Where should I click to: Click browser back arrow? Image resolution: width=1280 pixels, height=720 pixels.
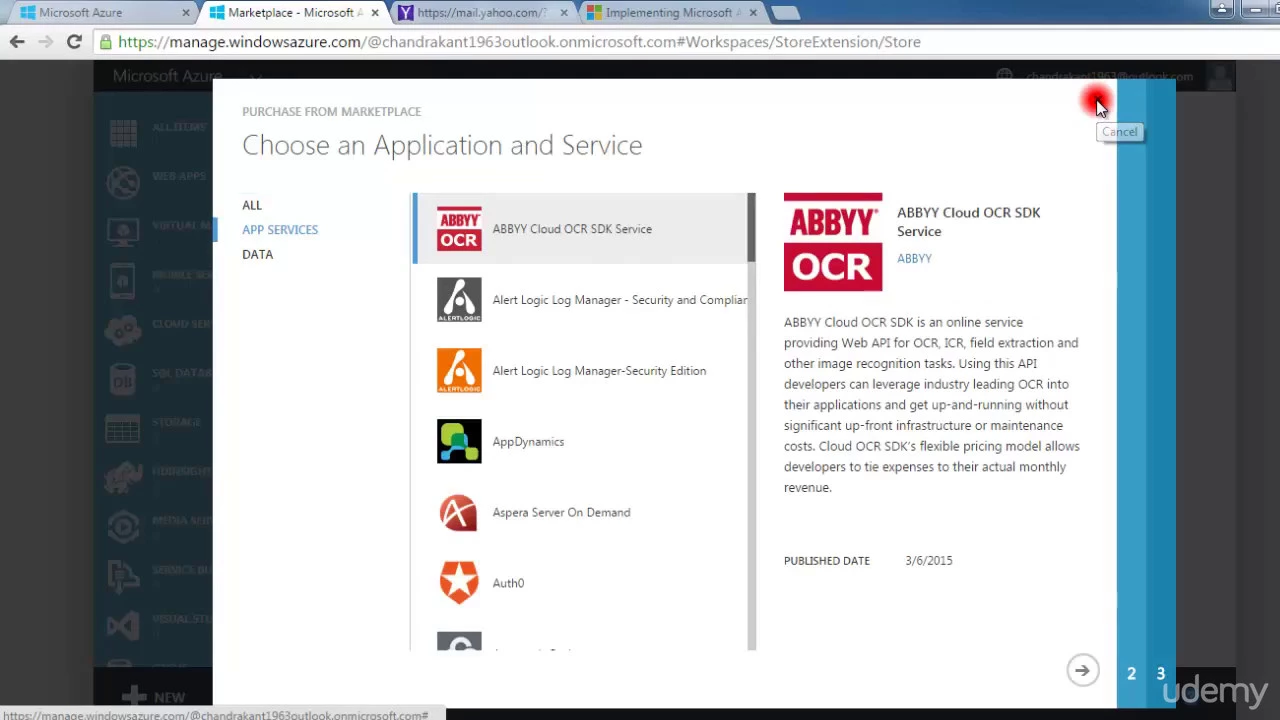[17, 42]
